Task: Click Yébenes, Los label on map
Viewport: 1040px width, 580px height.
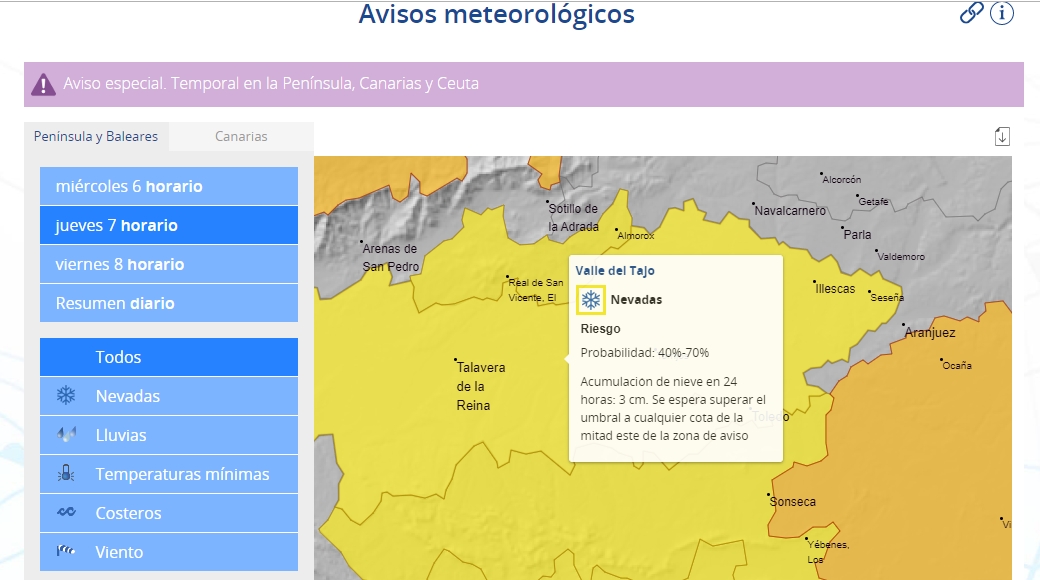Action: pos(828,551)
